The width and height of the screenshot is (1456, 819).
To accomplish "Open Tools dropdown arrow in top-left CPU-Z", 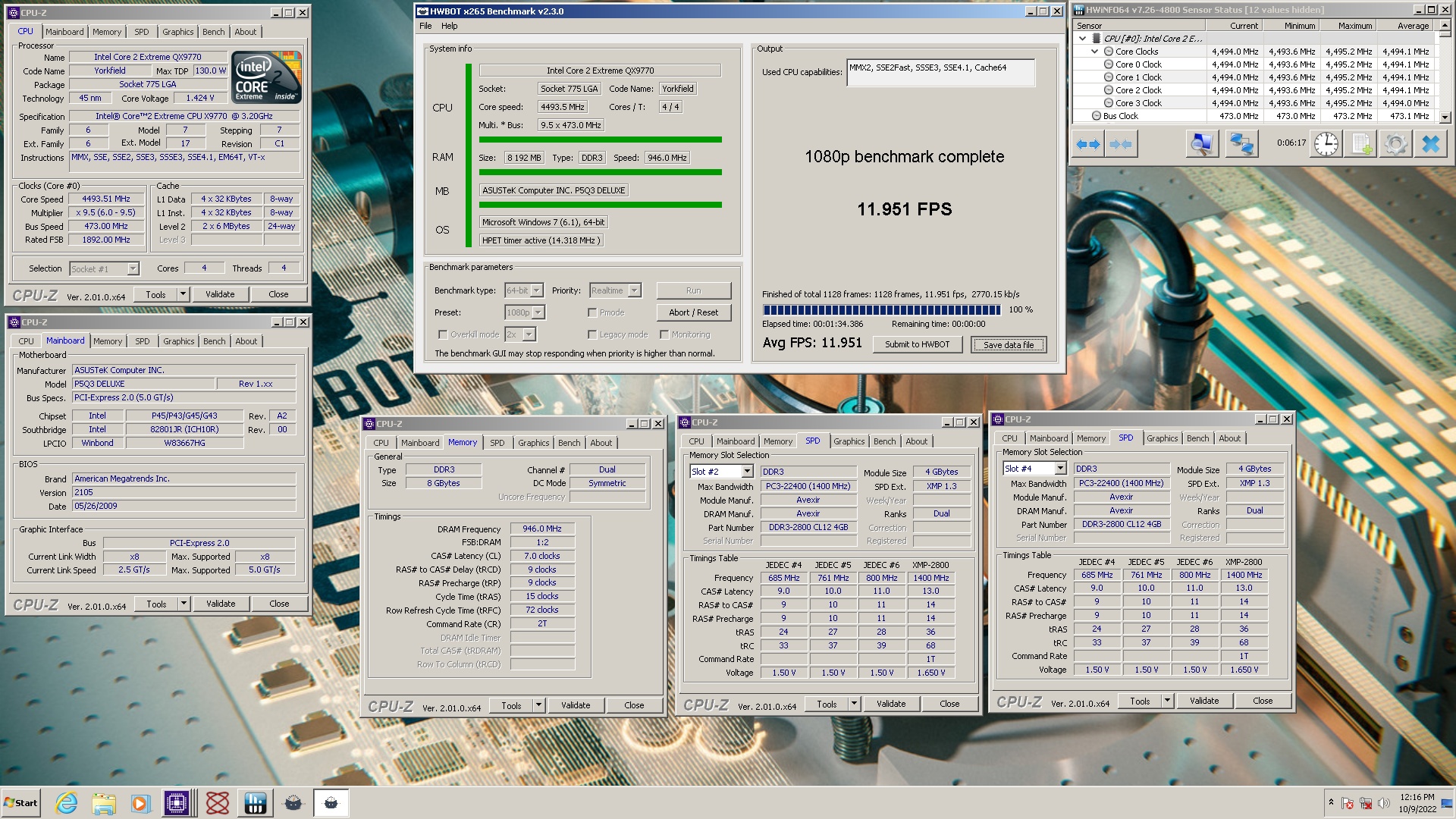I will click(183, 294).
